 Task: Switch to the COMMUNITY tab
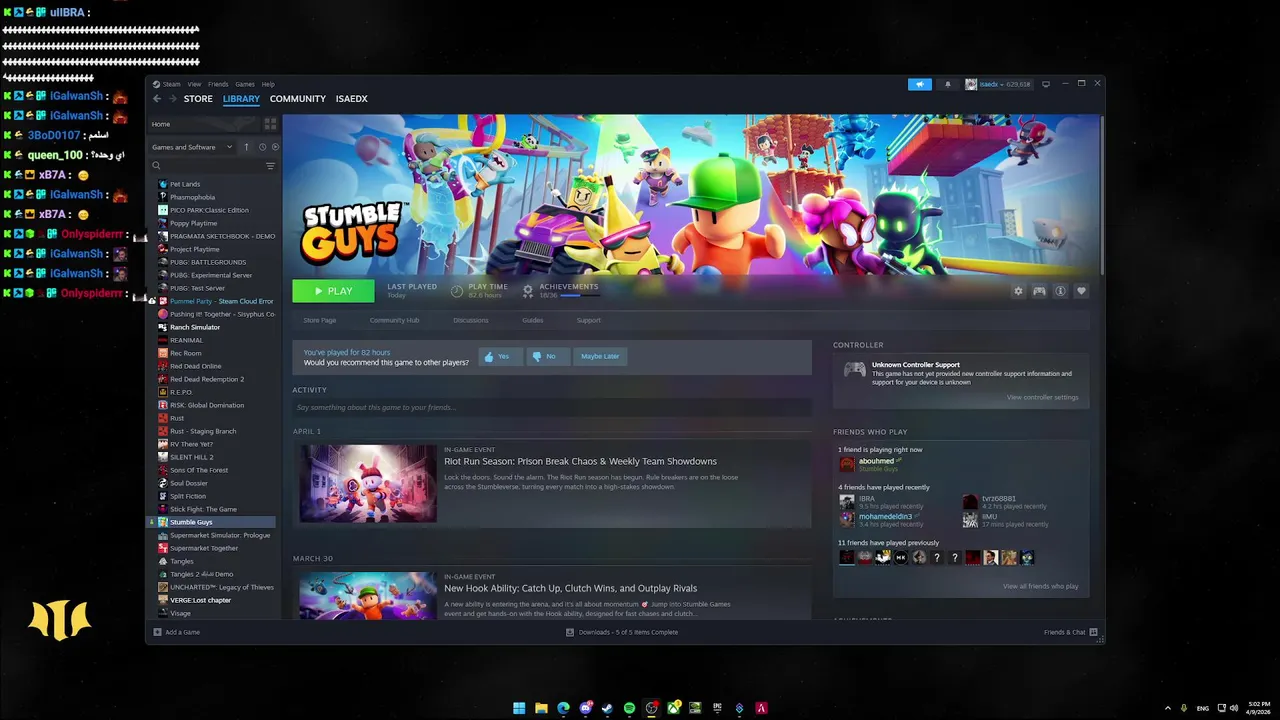coord(298,99)
